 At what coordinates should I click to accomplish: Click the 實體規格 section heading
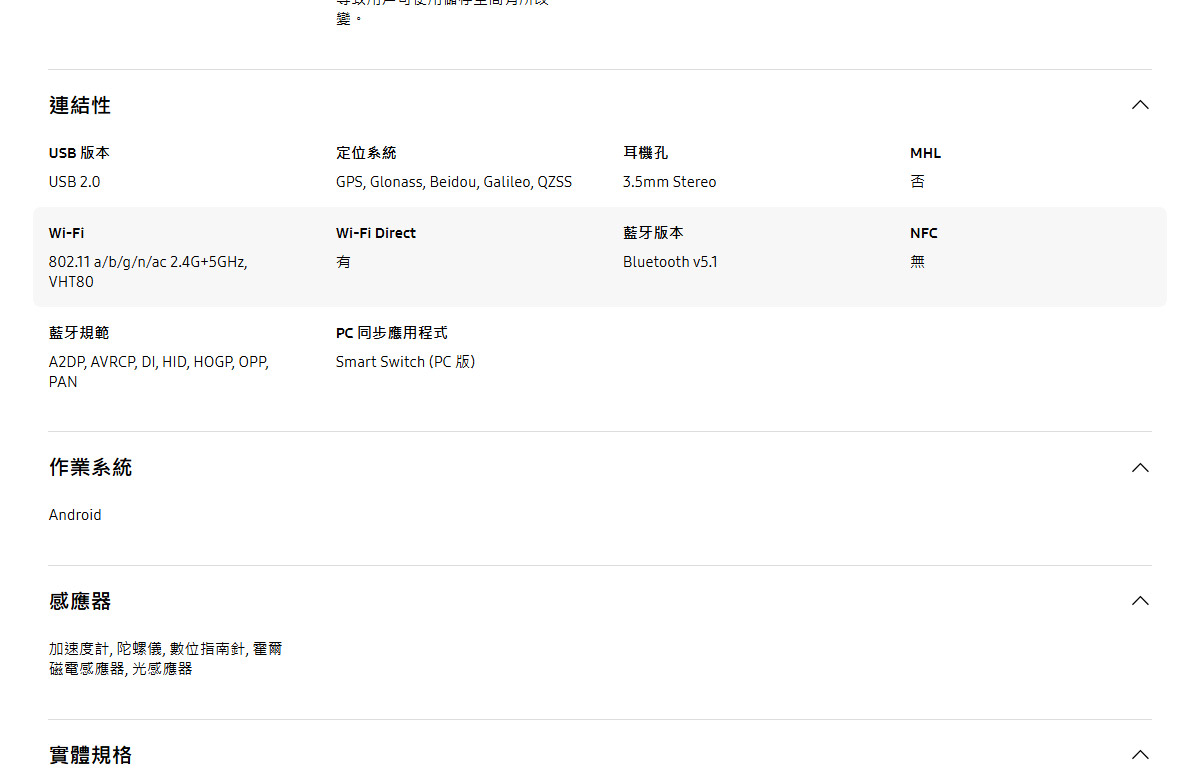[90, 755]
